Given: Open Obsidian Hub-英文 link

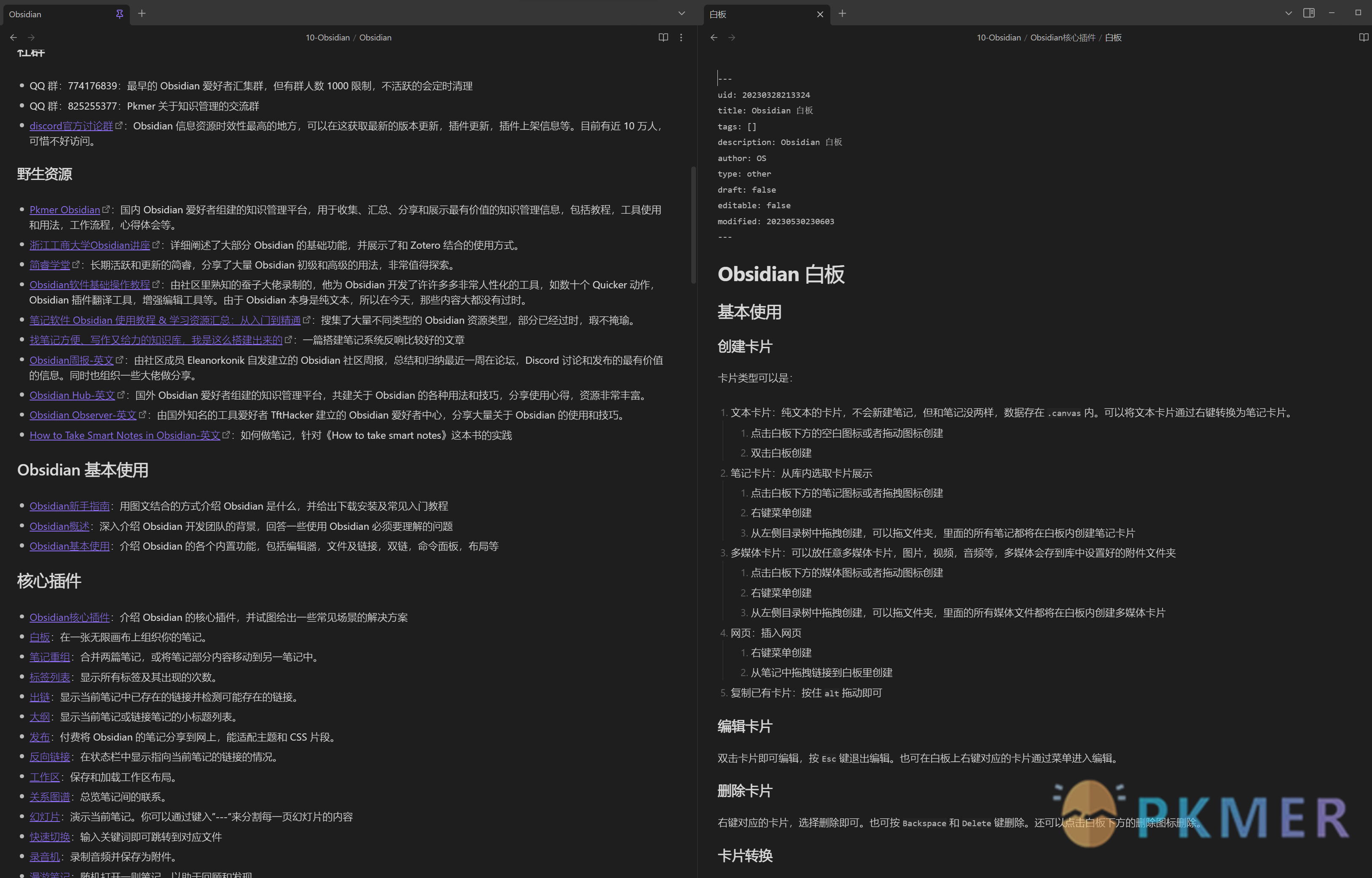Looking at the screenshot, I should [72, 395].
